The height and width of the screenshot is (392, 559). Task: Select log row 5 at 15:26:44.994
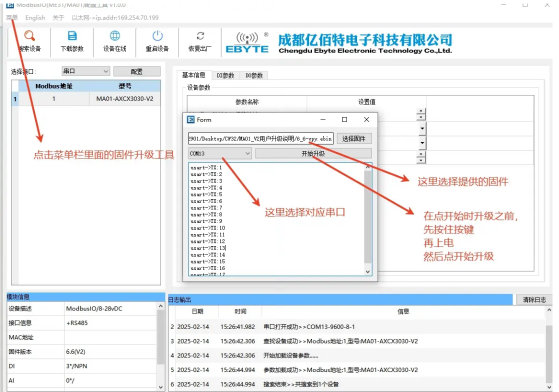357,370
